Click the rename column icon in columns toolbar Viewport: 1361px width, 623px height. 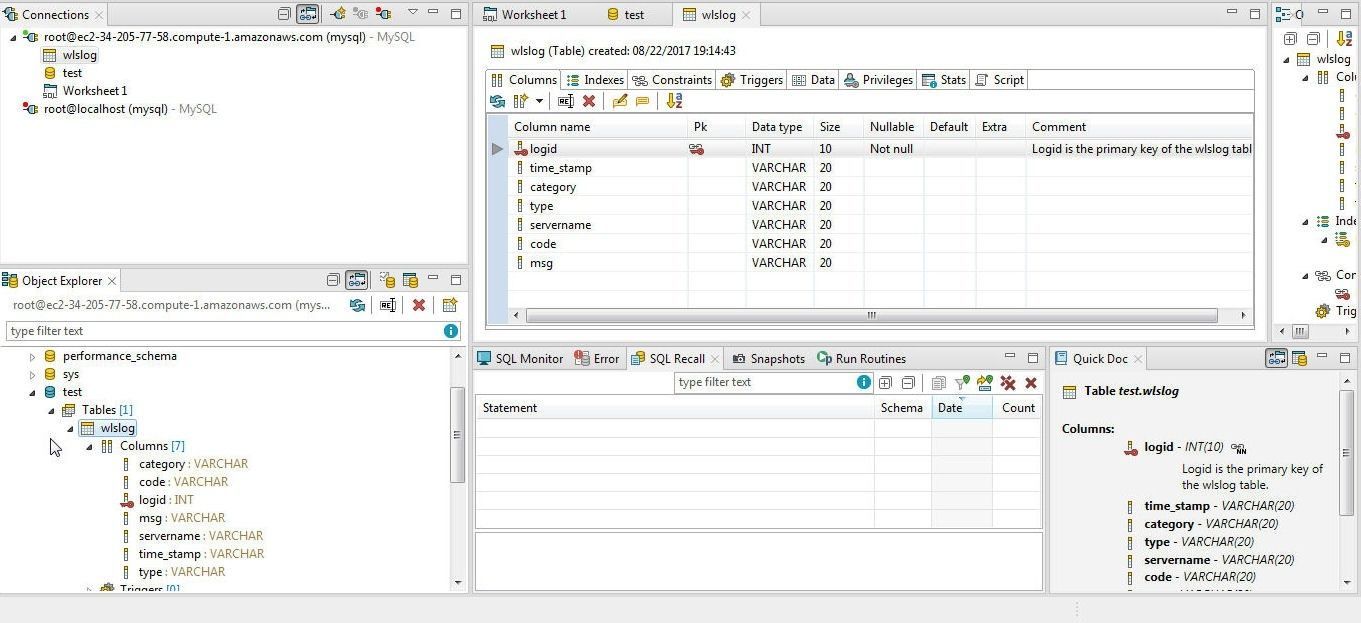[565, 101]
